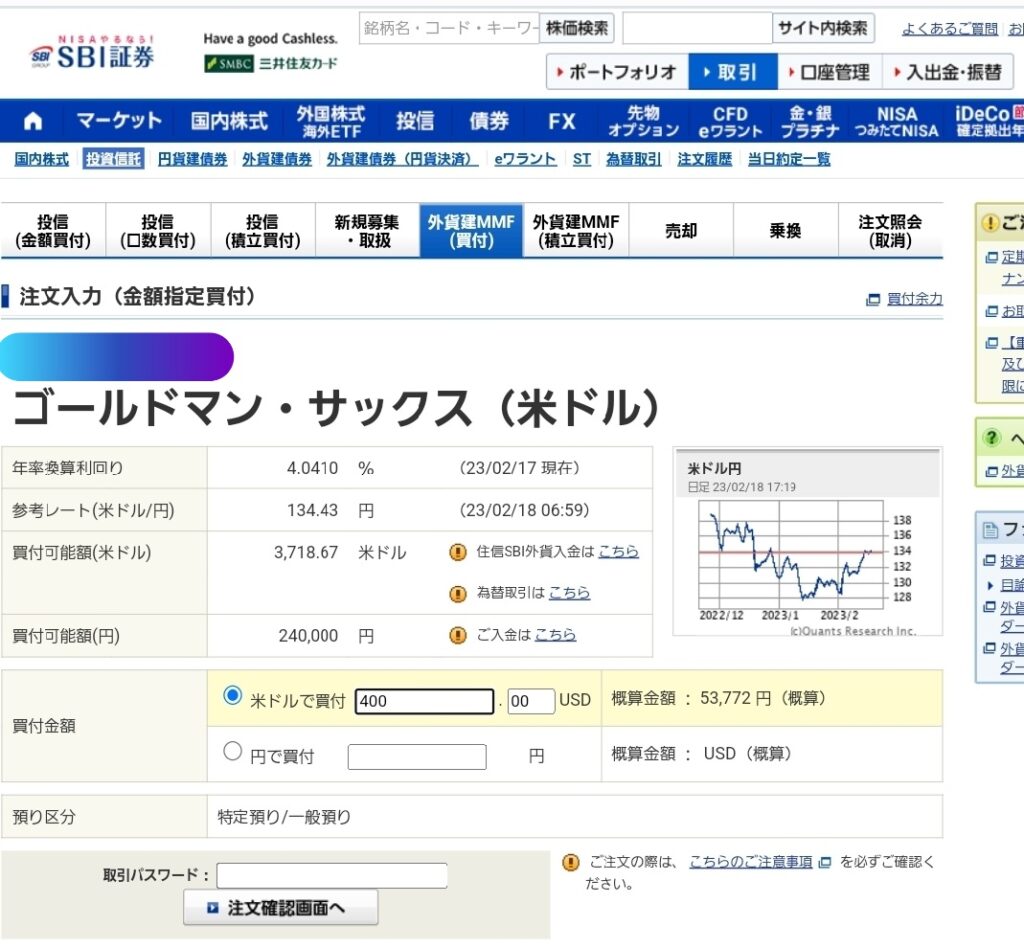Click the 注文確認画面へ button
The image size is (1024, 948).
tap(280, 907)
